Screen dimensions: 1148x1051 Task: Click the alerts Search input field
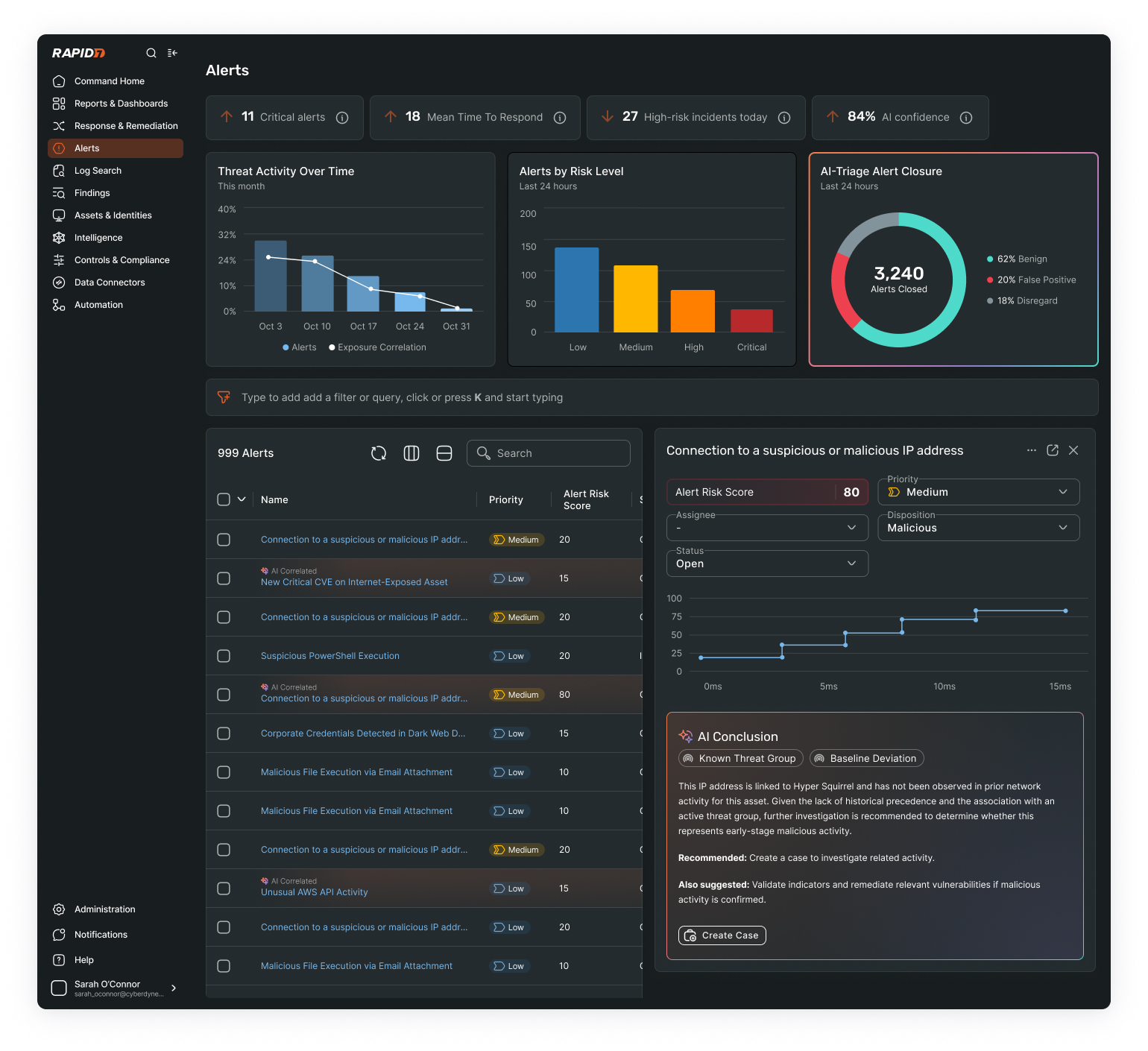click(x=549, y=453)
